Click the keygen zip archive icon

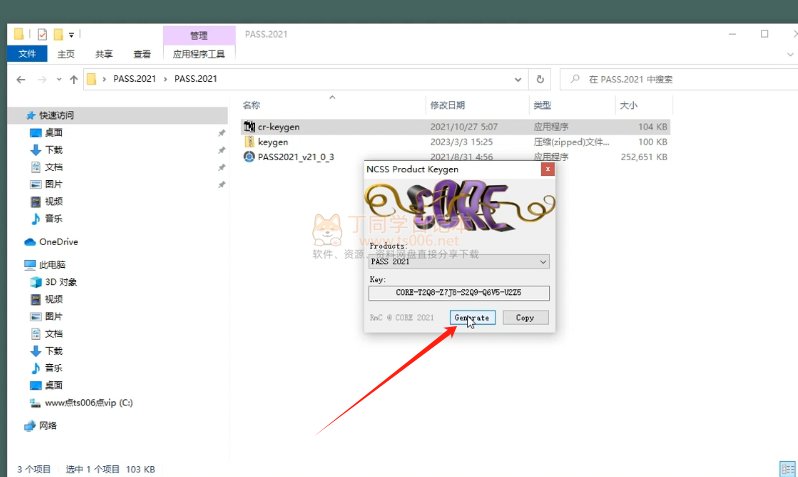(x=249, y=142)
